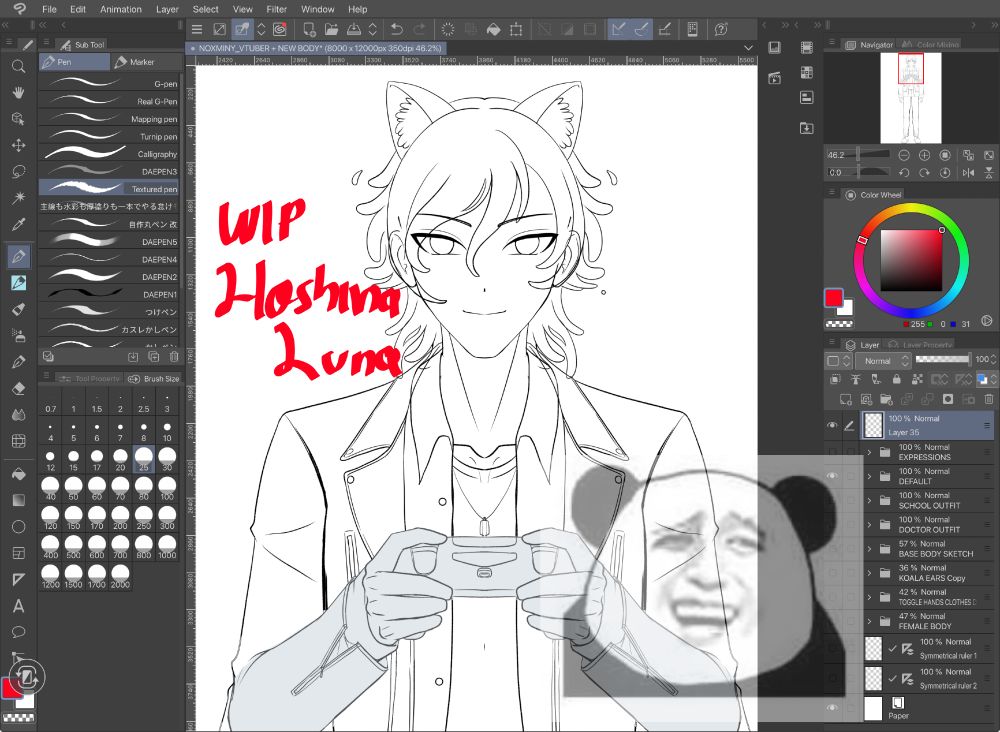Expand the EXPRESSIONS layer folder

(869, 452)
